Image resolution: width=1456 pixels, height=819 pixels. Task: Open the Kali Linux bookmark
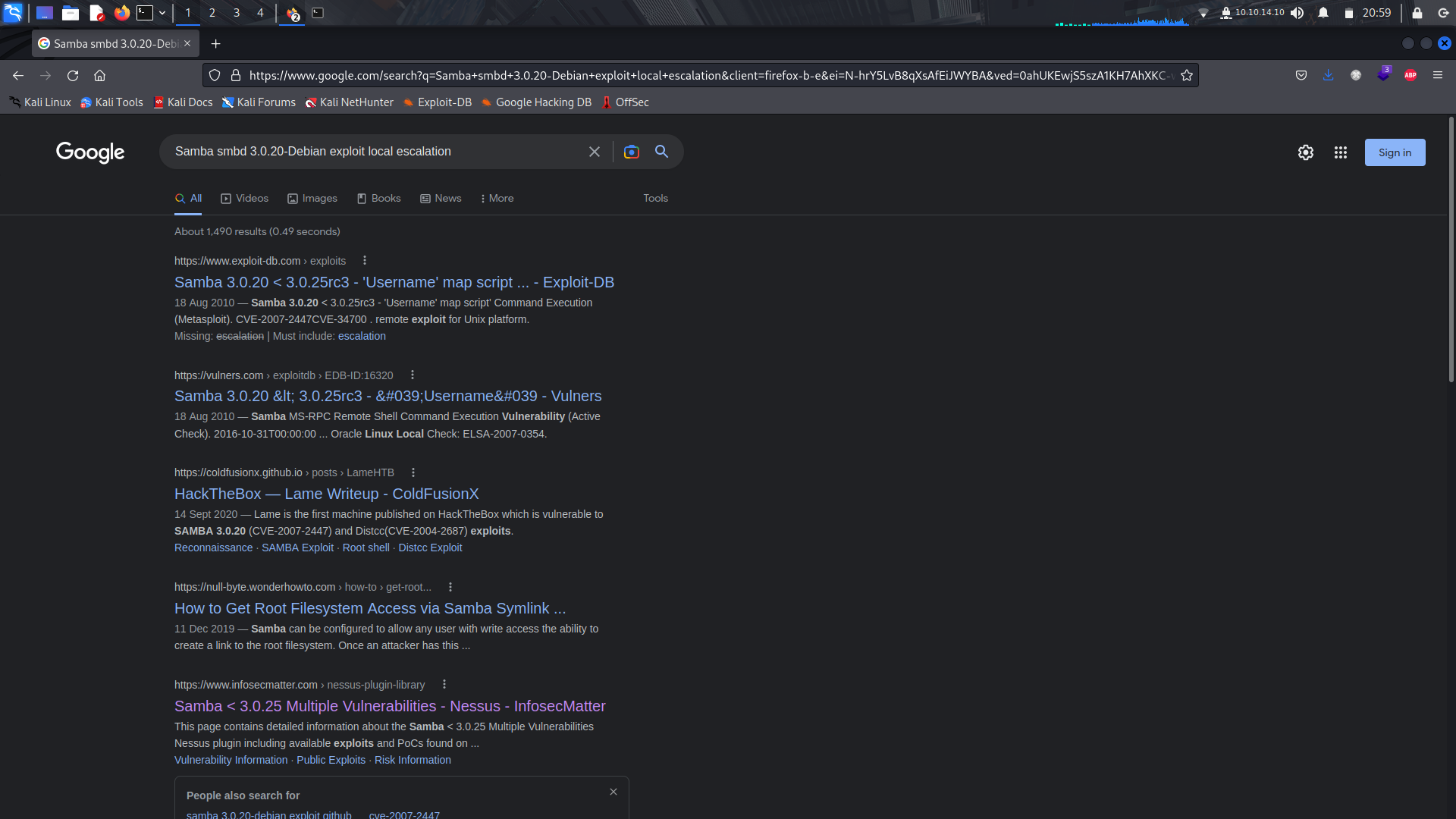(x=40, y=102)
